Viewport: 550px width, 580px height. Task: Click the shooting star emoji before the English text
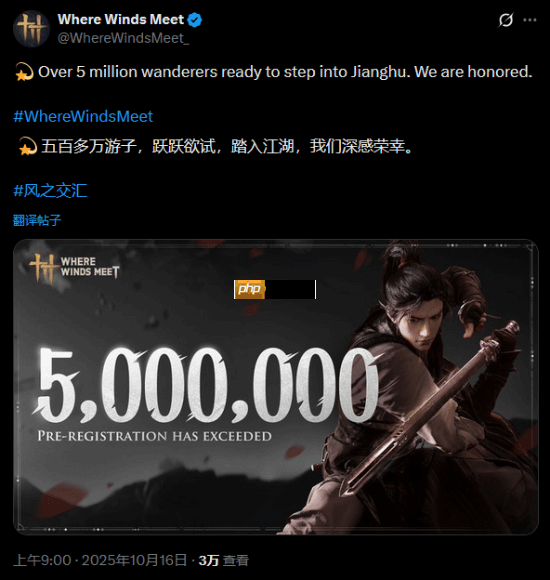pos(24,72)
